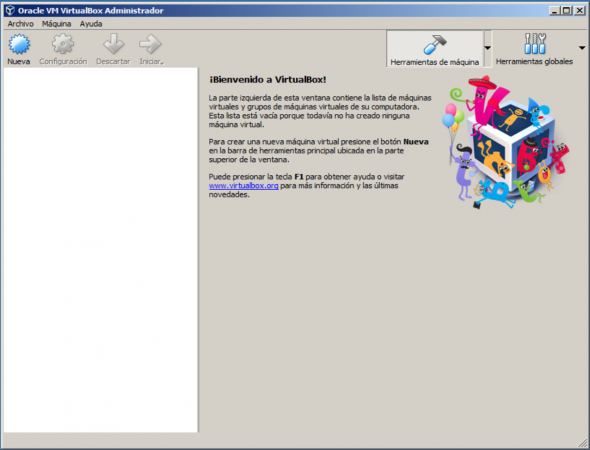
Task: Click the VirtualBox cube icon in title bar
Action: click(x=10, y=11)
